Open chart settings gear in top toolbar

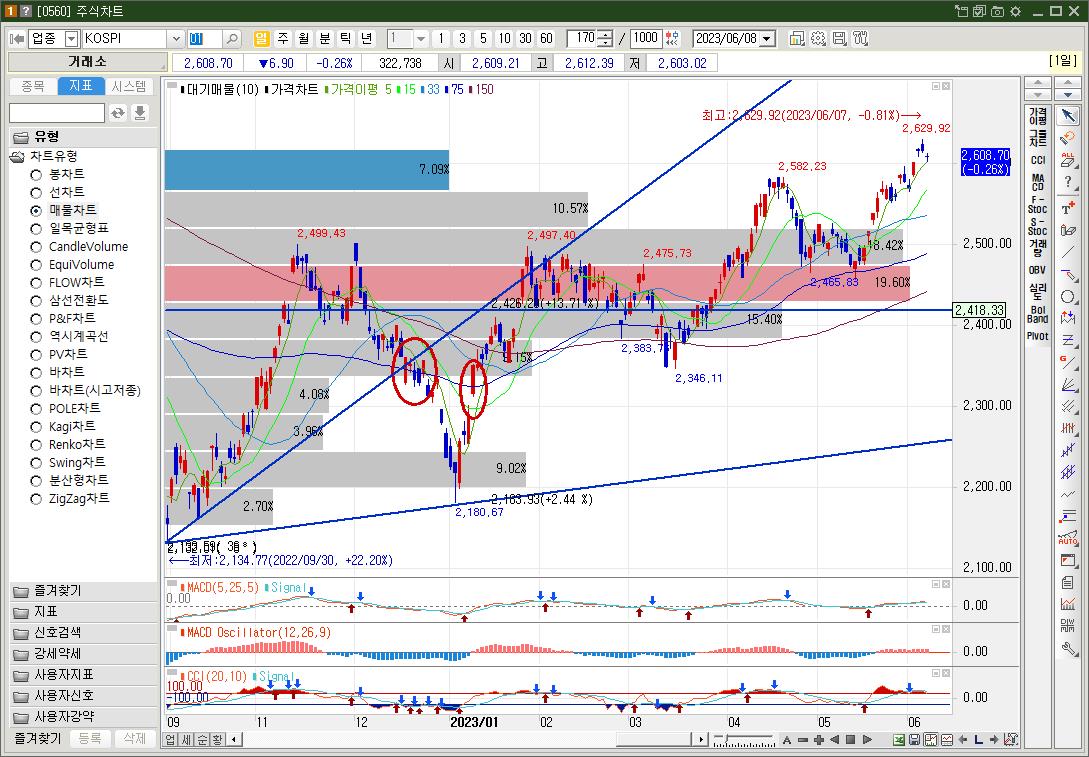(818, 38)
